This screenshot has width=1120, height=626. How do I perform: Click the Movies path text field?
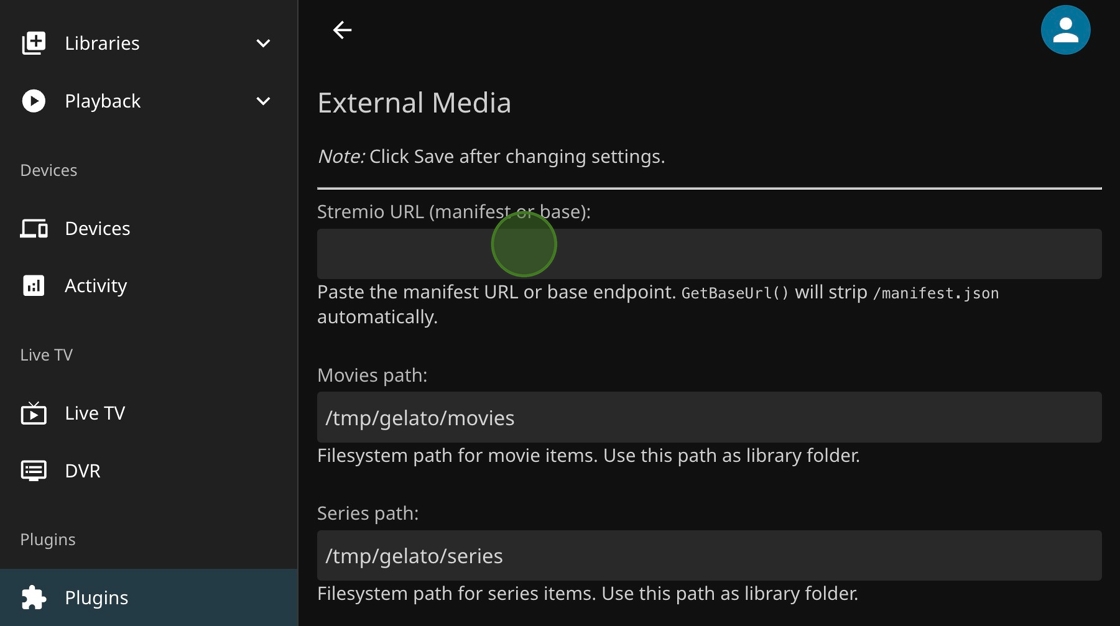click(709, 417)
